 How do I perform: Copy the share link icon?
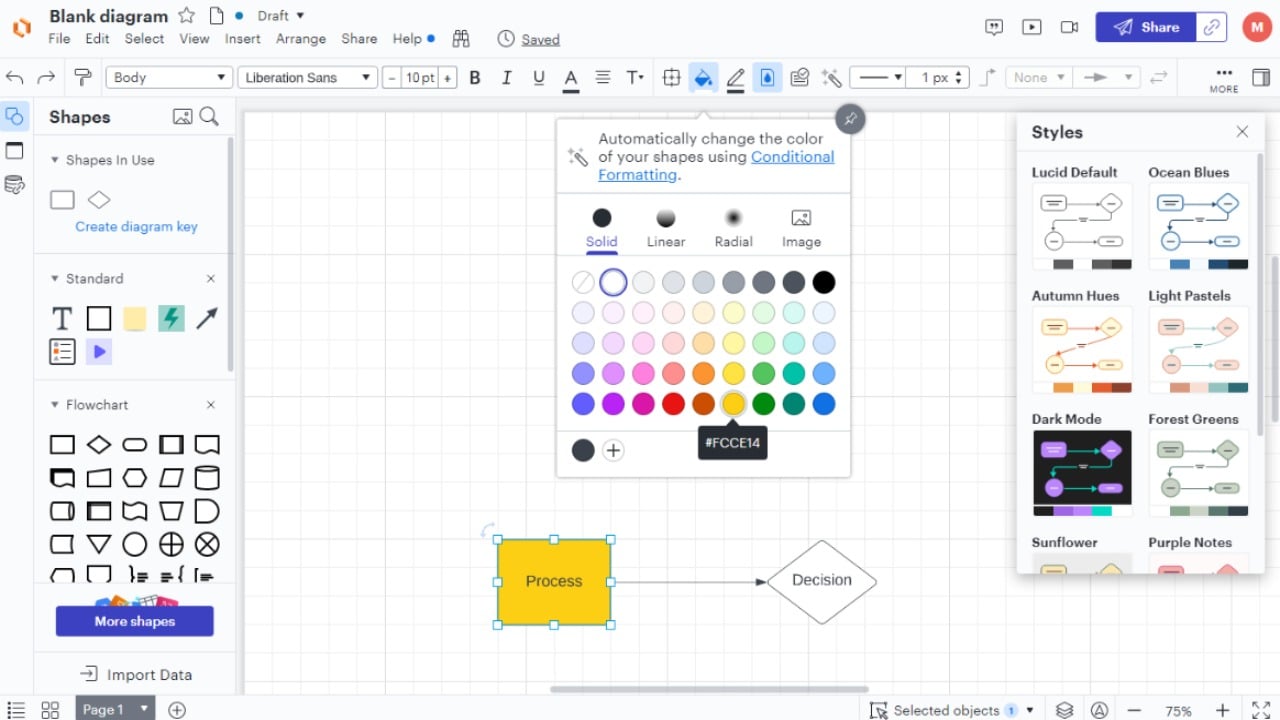click(x=1212, y=27)
